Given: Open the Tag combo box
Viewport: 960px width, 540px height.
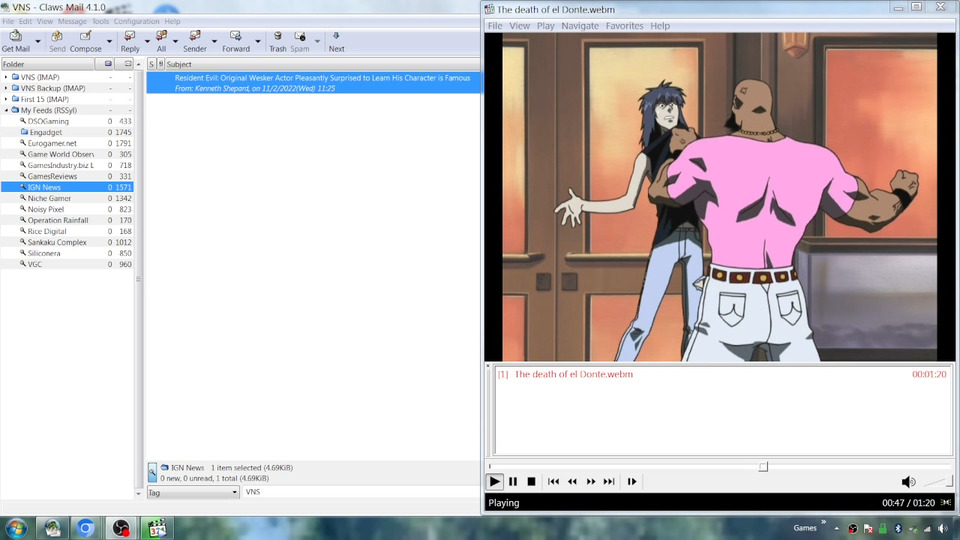Looking at the screenshot, I should click(193, 492).
